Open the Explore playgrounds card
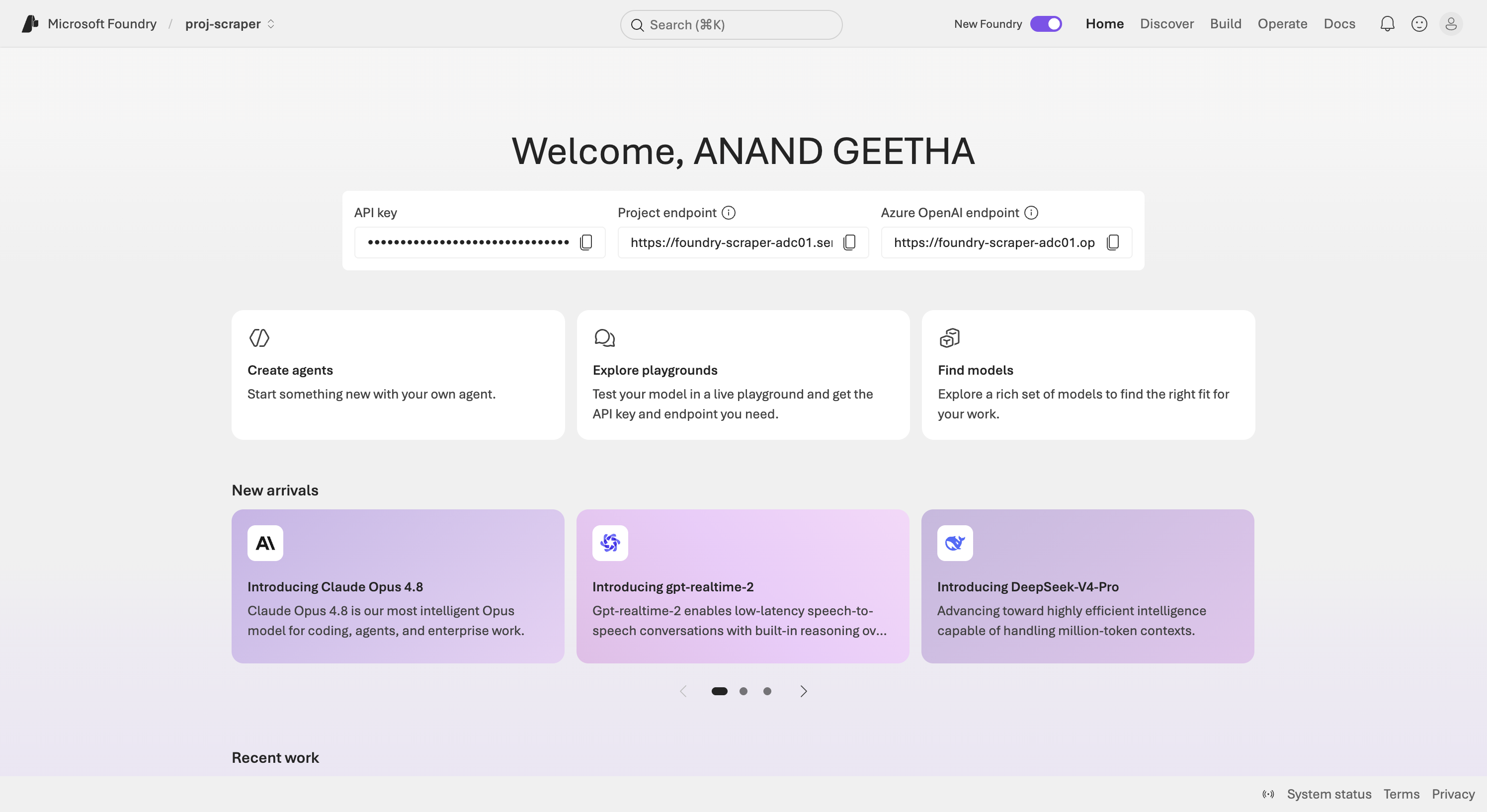 coord(743,375)
